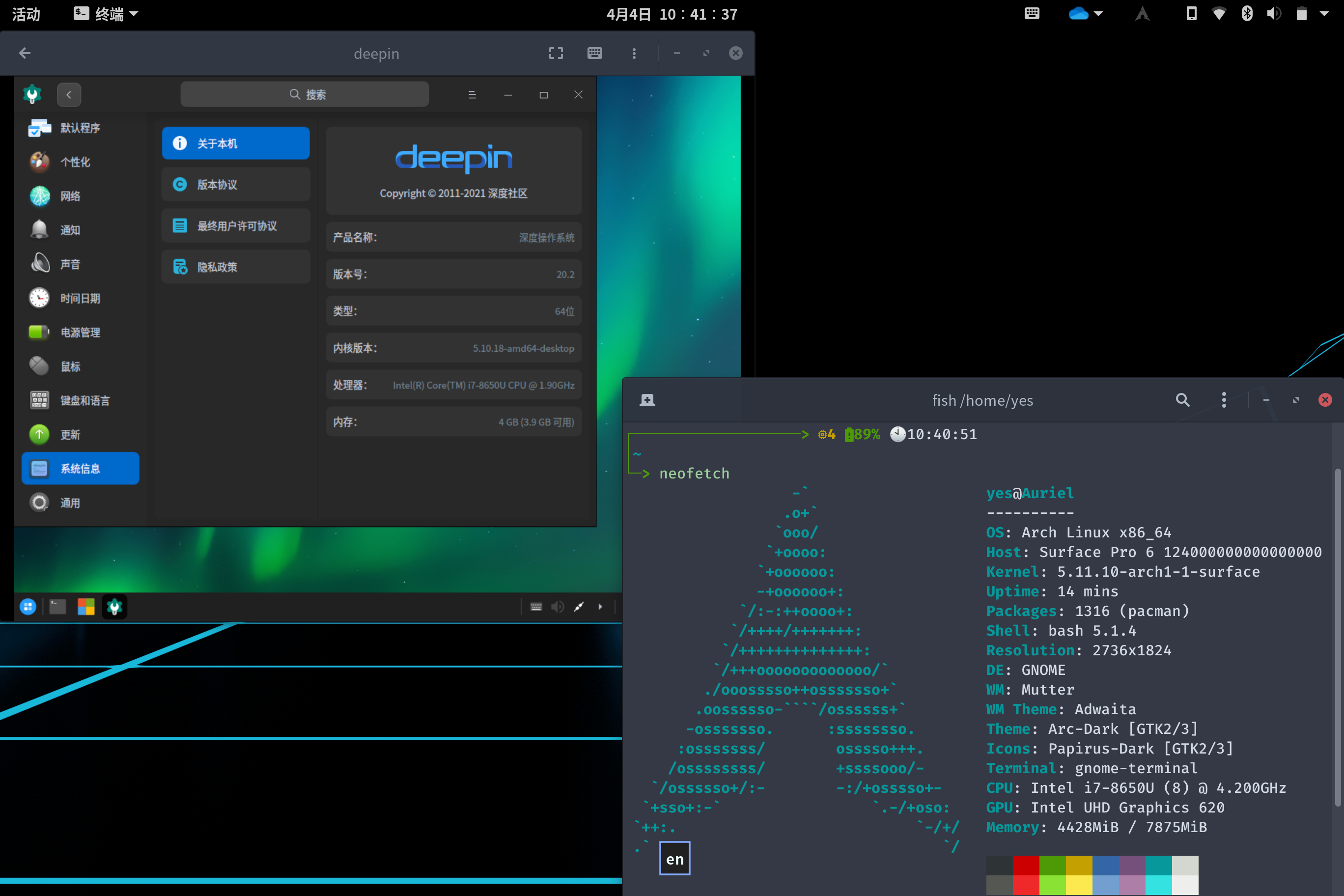Click the back chevron in control center
Screen dimensions: 1344x896
[x=69, y=95]
